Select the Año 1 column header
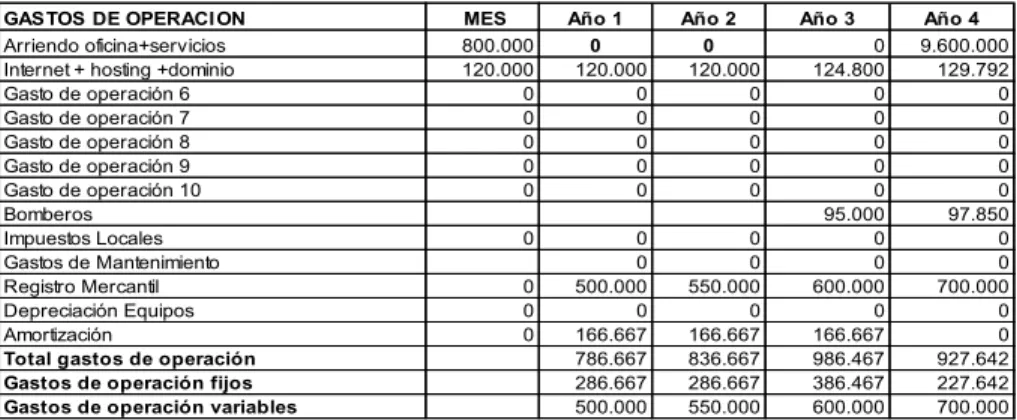This screenshot has width=1017, height=420. (x=594, y=19)
